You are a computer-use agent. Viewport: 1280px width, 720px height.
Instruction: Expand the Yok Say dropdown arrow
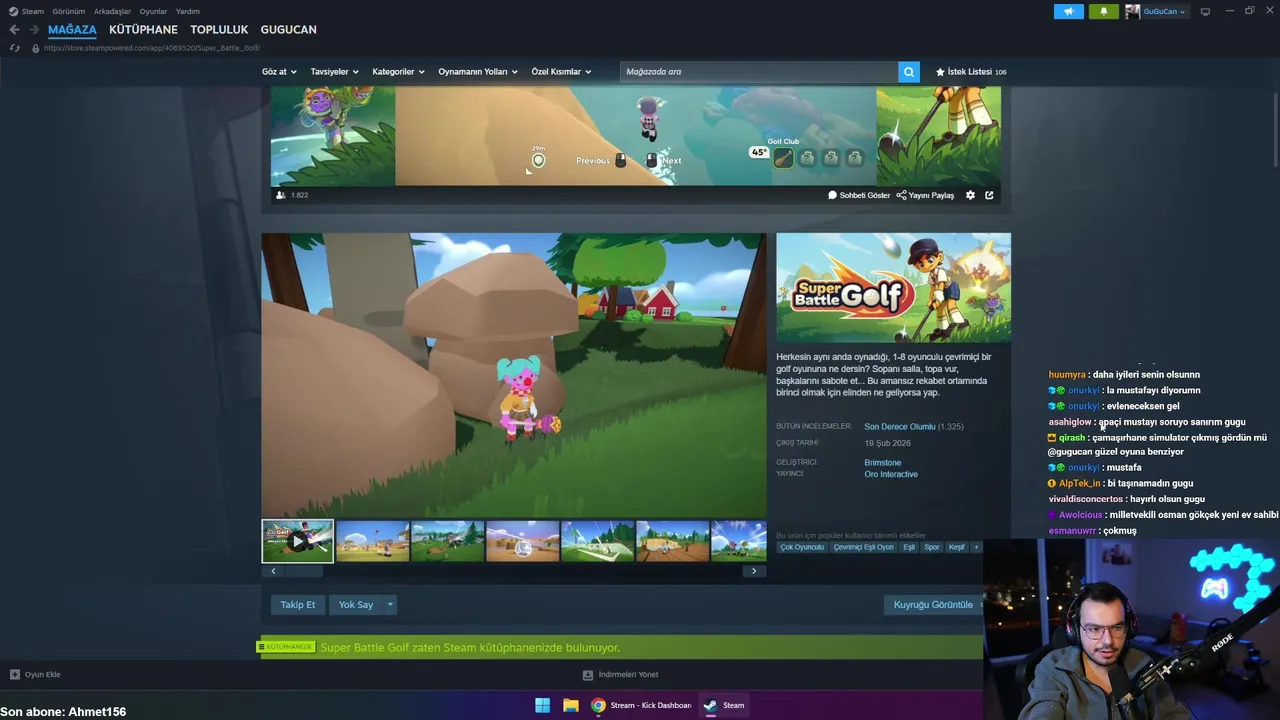click(x=390, y=604)
